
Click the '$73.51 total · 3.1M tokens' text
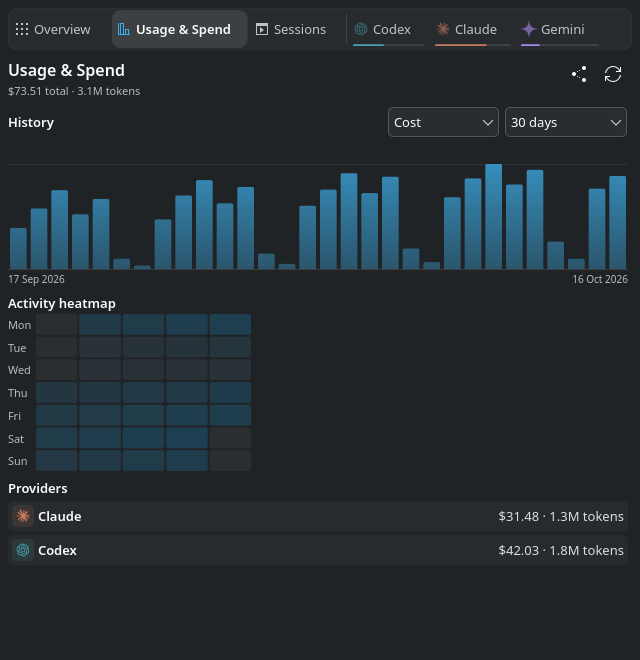click(x=74, y=91)
